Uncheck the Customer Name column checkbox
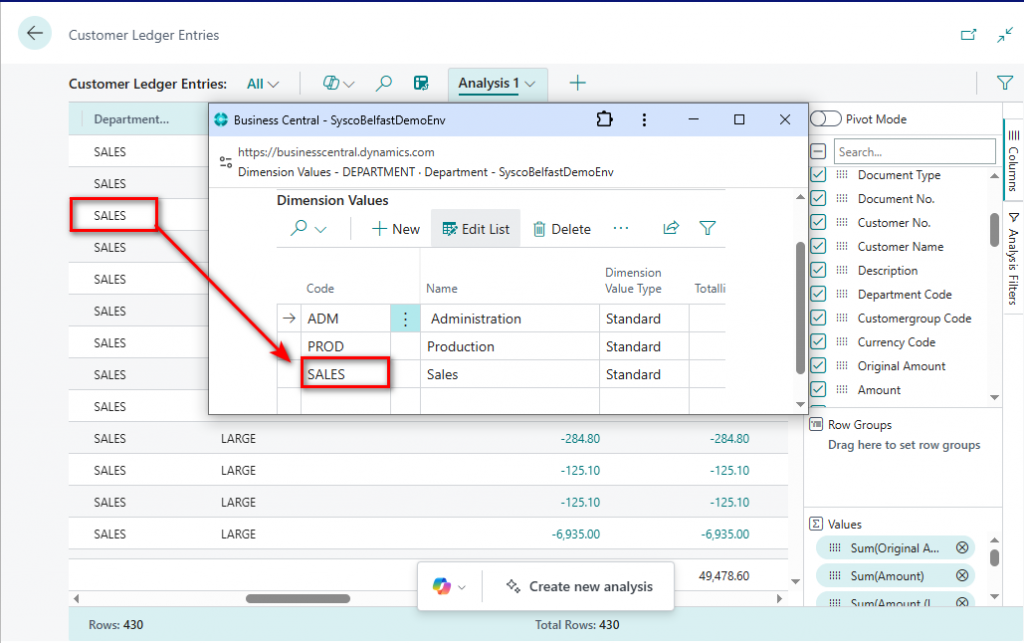This screenshot has height=643, width=1024. point(818,247)
